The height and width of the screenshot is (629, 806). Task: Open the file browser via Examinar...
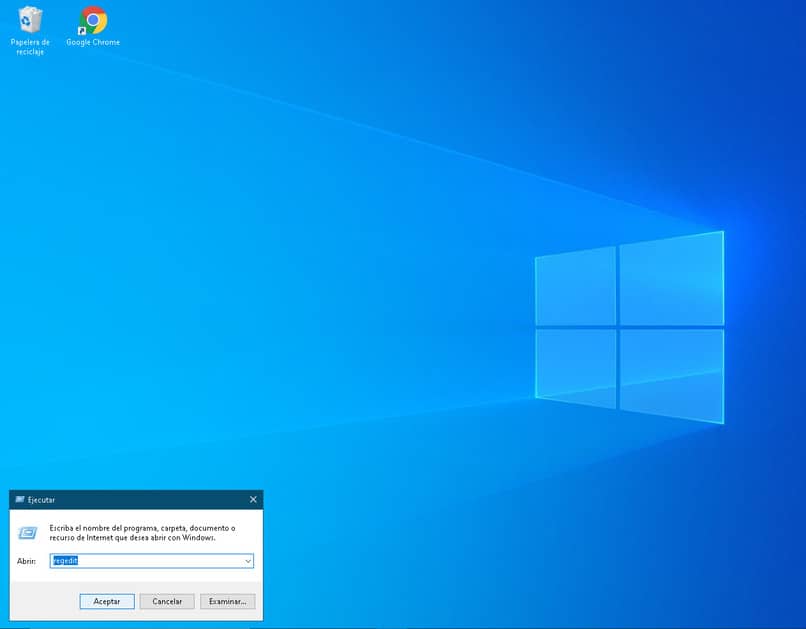(227, 601)
